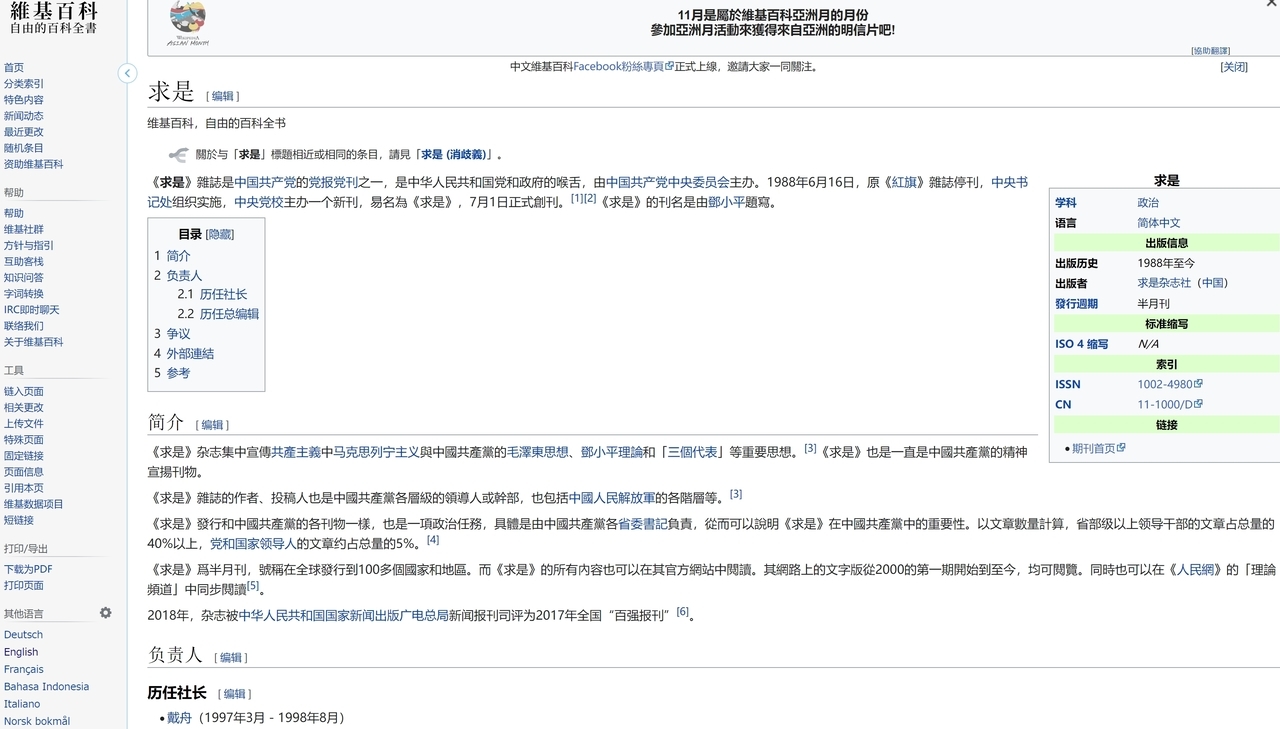Open 上传文件 under tools
Screen dimensions: 1280x729
tap(24, 423)
